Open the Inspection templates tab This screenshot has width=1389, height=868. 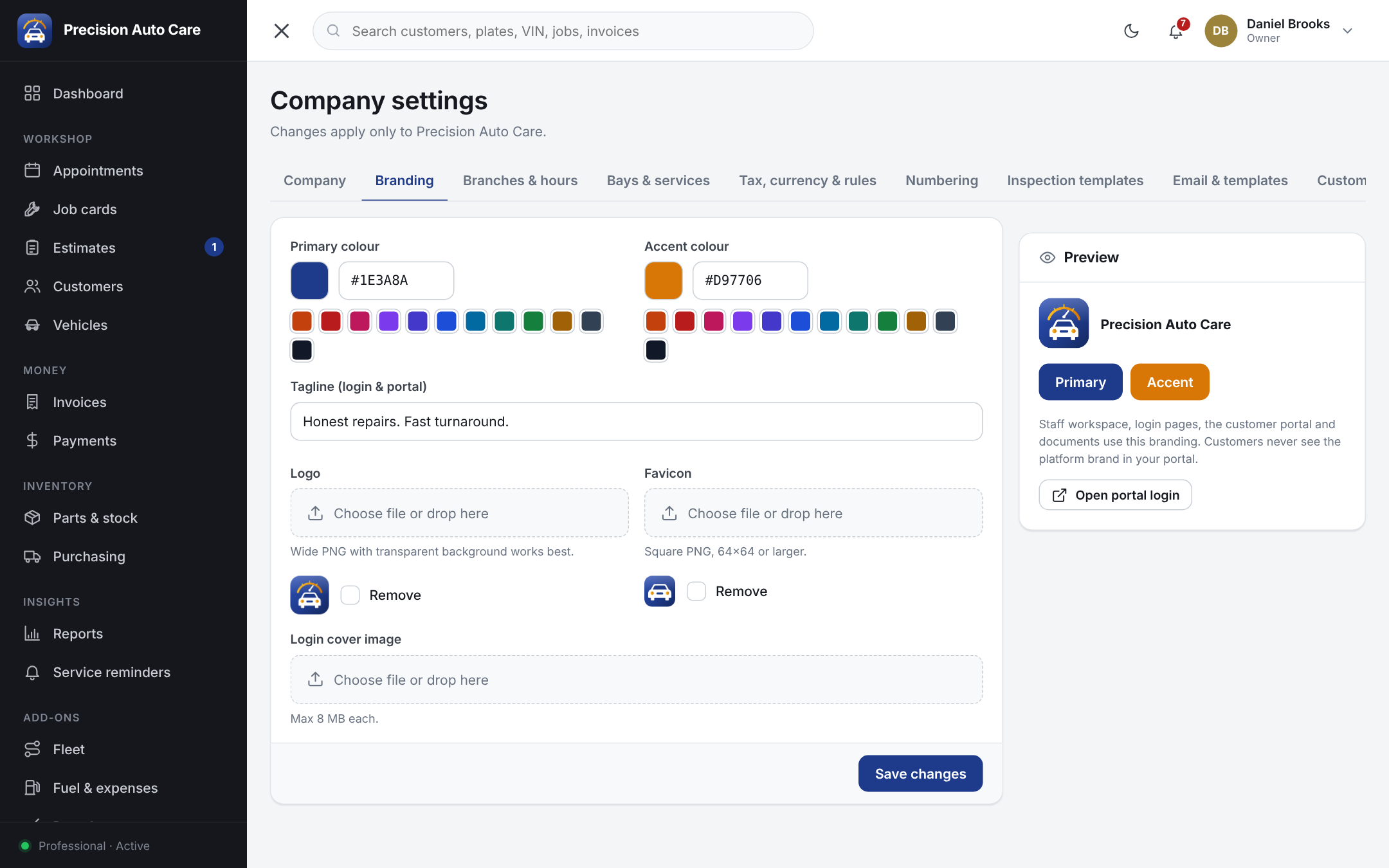(x=1075, y=181)
